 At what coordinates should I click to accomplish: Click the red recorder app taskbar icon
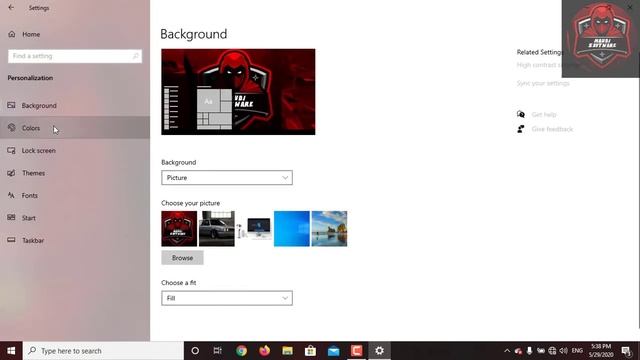point(356,351)
